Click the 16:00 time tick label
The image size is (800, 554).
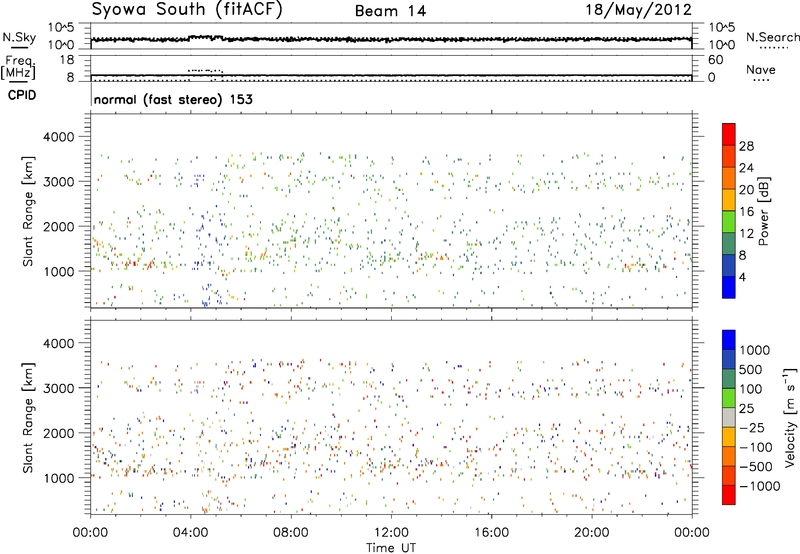pyautogui.click(x=491, y=533)
